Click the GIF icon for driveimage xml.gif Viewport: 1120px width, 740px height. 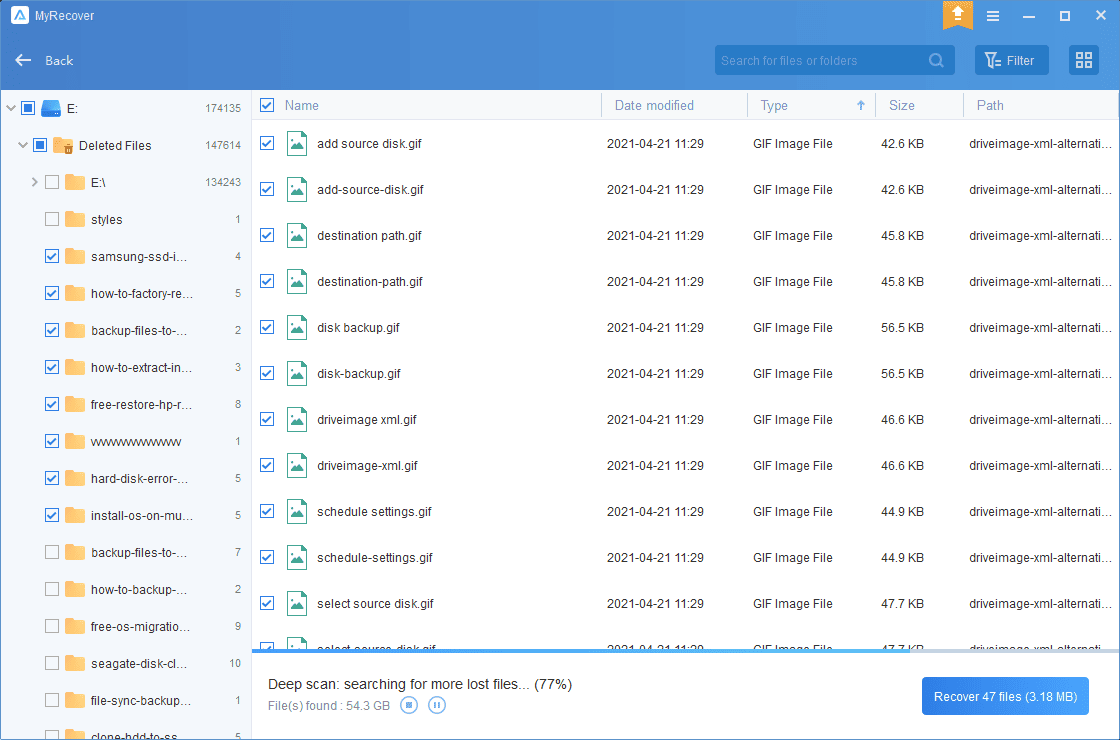(x=296, y=419)
